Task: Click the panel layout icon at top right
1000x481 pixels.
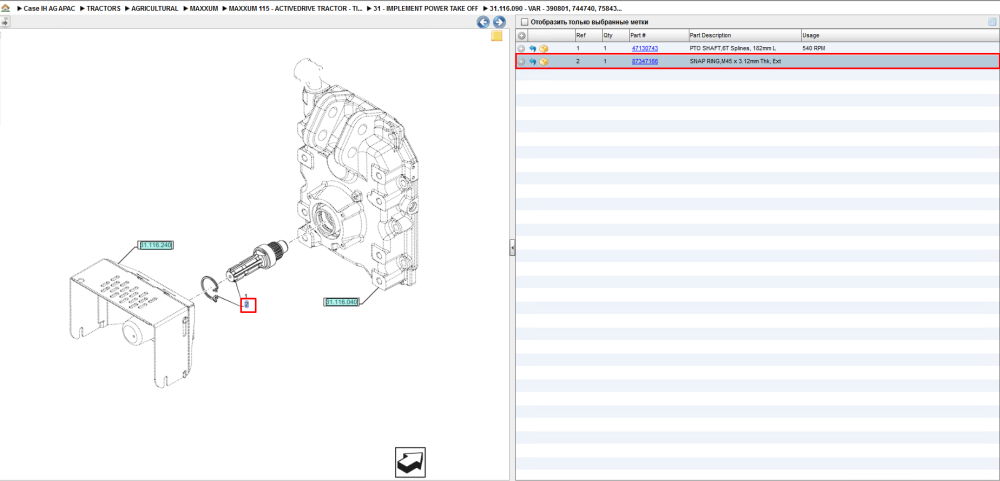Action: click(x=992, y=22)
